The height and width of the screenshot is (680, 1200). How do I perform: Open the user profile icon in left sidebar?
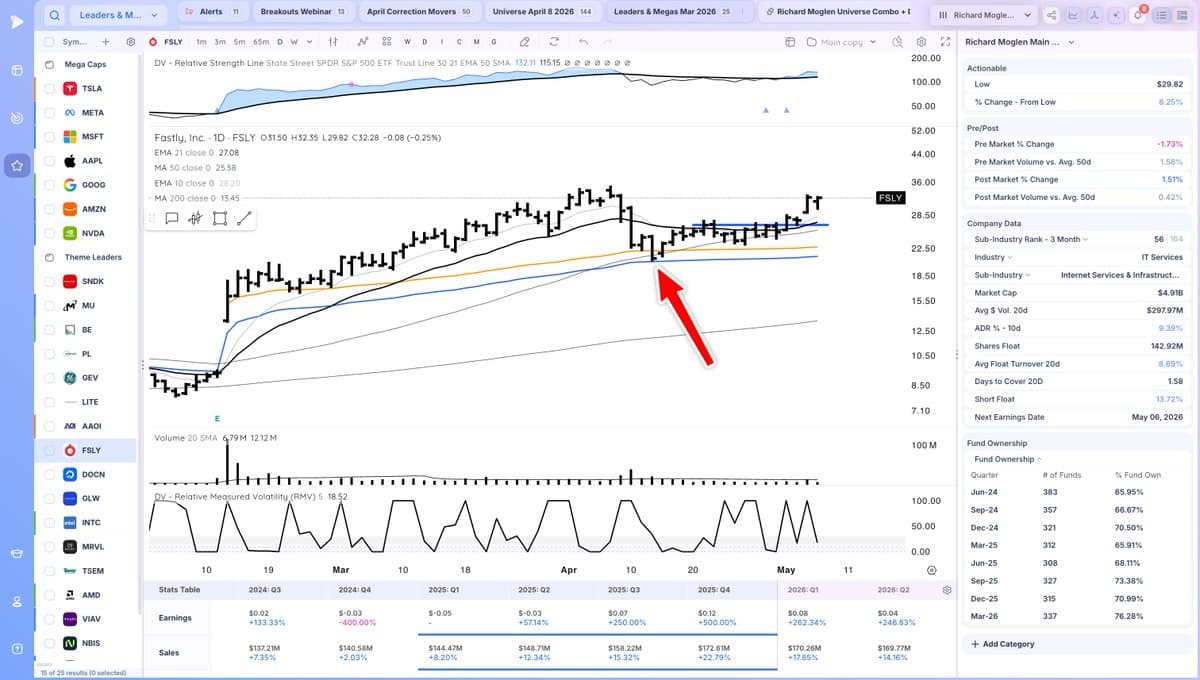(x=17, y=602)
